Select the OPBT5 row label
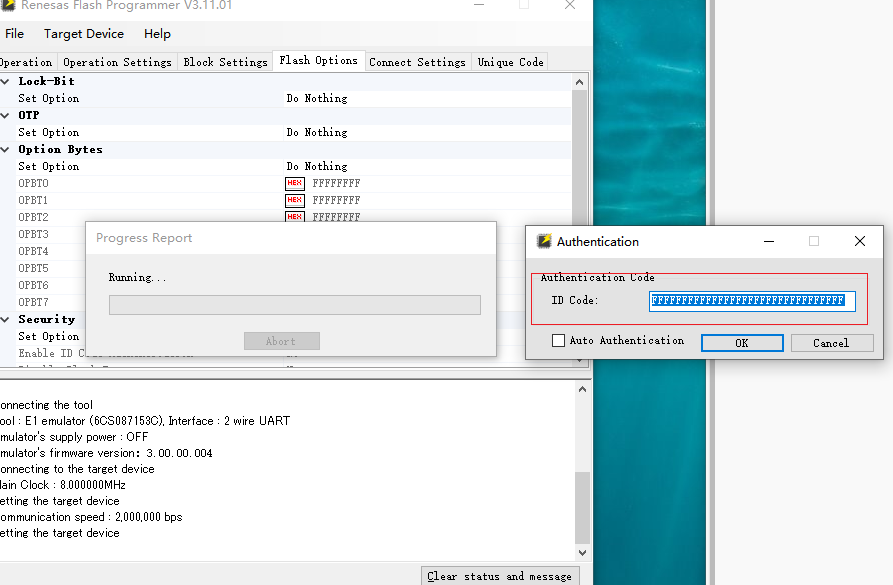The image size is (893, 585). click(34, 268)
